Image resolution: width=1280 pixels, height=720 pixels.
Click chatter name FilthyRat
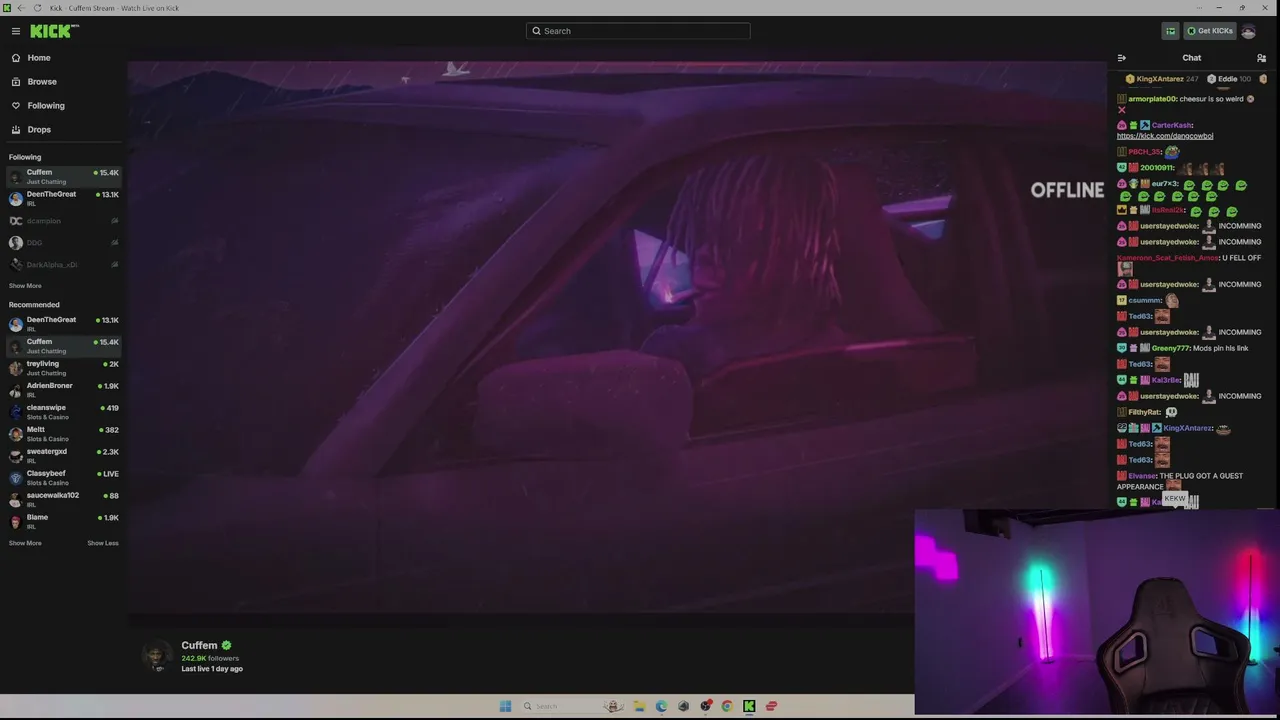[1144, 412]
